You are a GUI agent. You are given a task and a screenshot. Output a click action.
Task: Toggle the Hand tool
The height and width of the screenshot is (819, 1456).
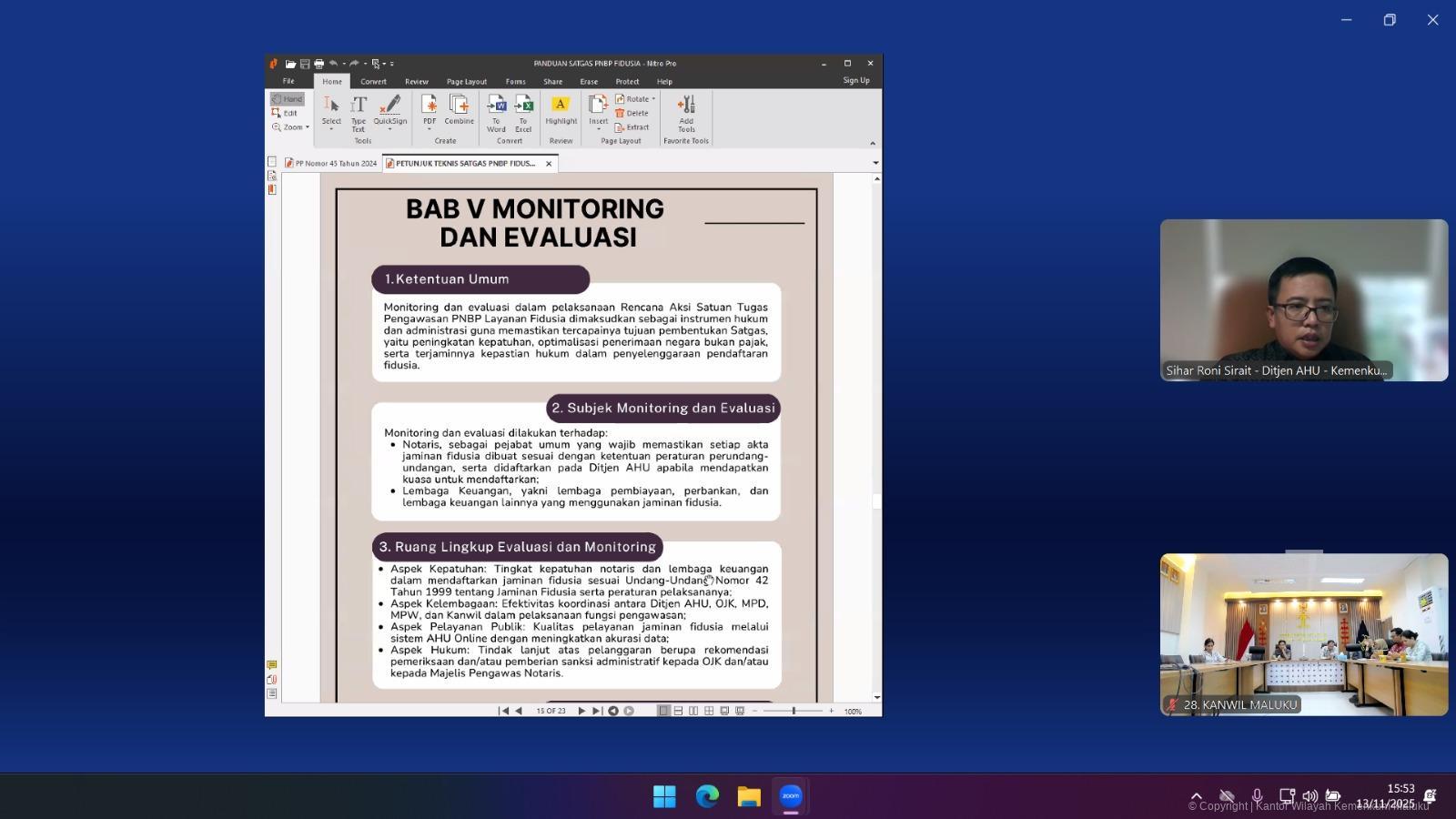pos(287,99)
